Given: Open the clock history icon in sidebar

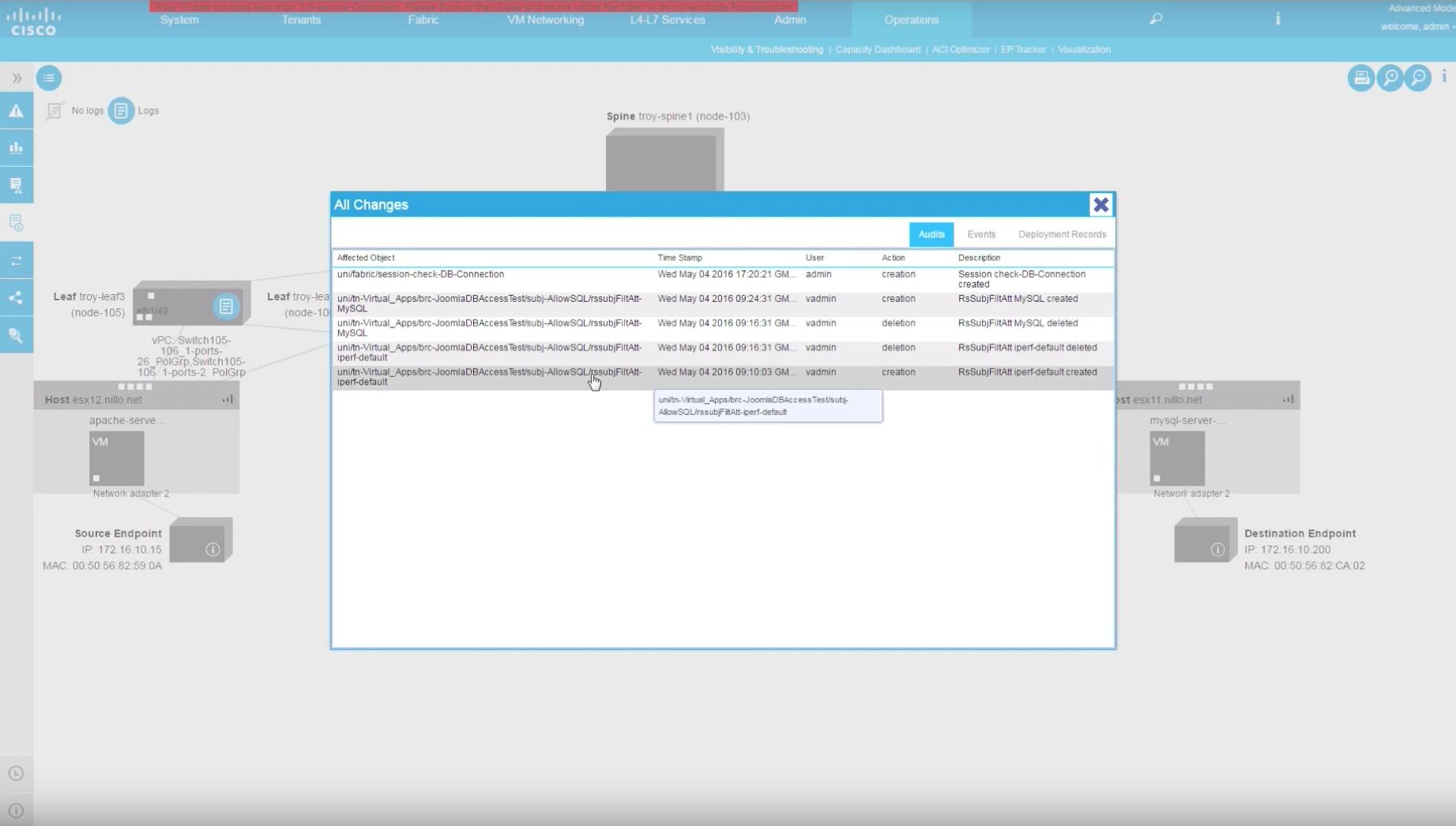Looking at the screenshot, I should (16, 773).
